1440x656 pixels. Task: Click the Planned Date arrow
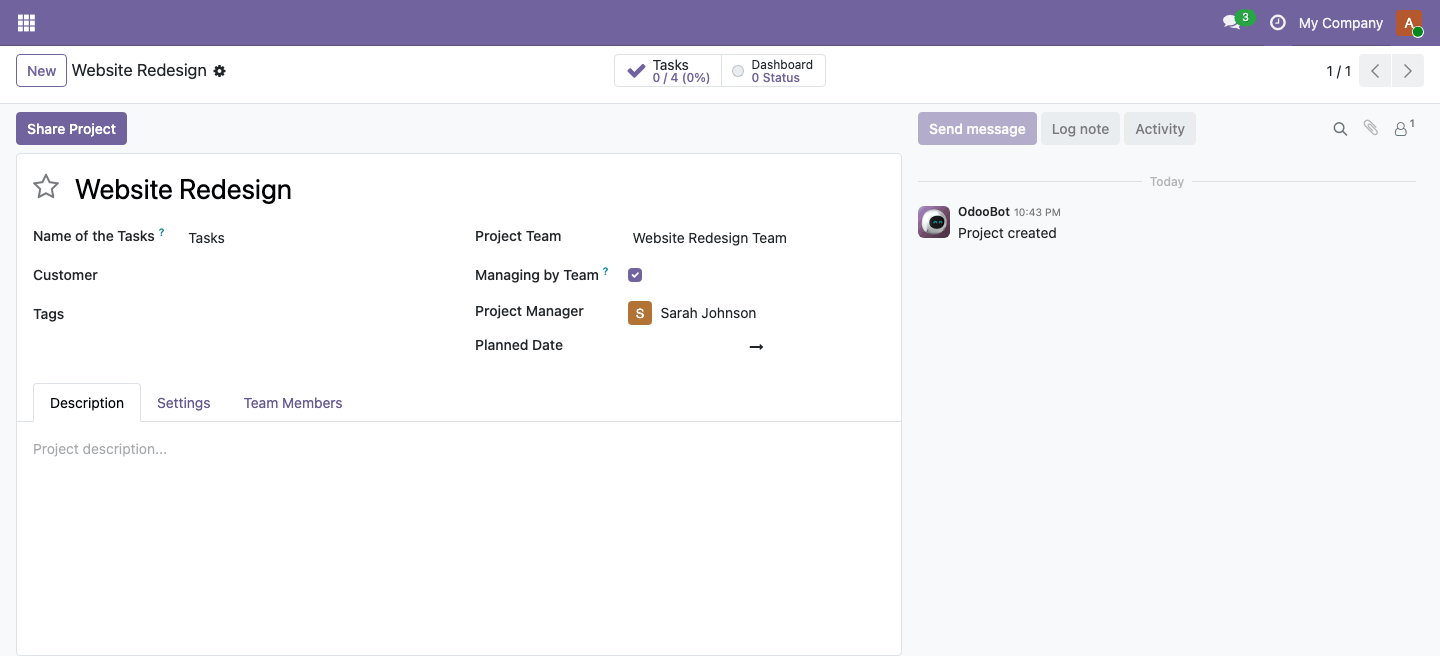point(756,346)
